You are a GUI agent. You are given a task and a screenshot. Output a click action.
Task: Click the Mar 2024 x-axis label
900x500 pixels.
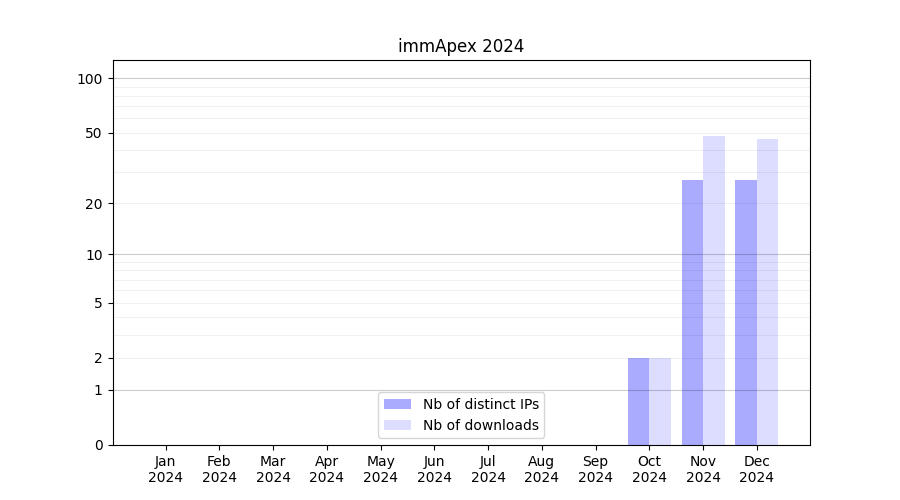(273, 469)
